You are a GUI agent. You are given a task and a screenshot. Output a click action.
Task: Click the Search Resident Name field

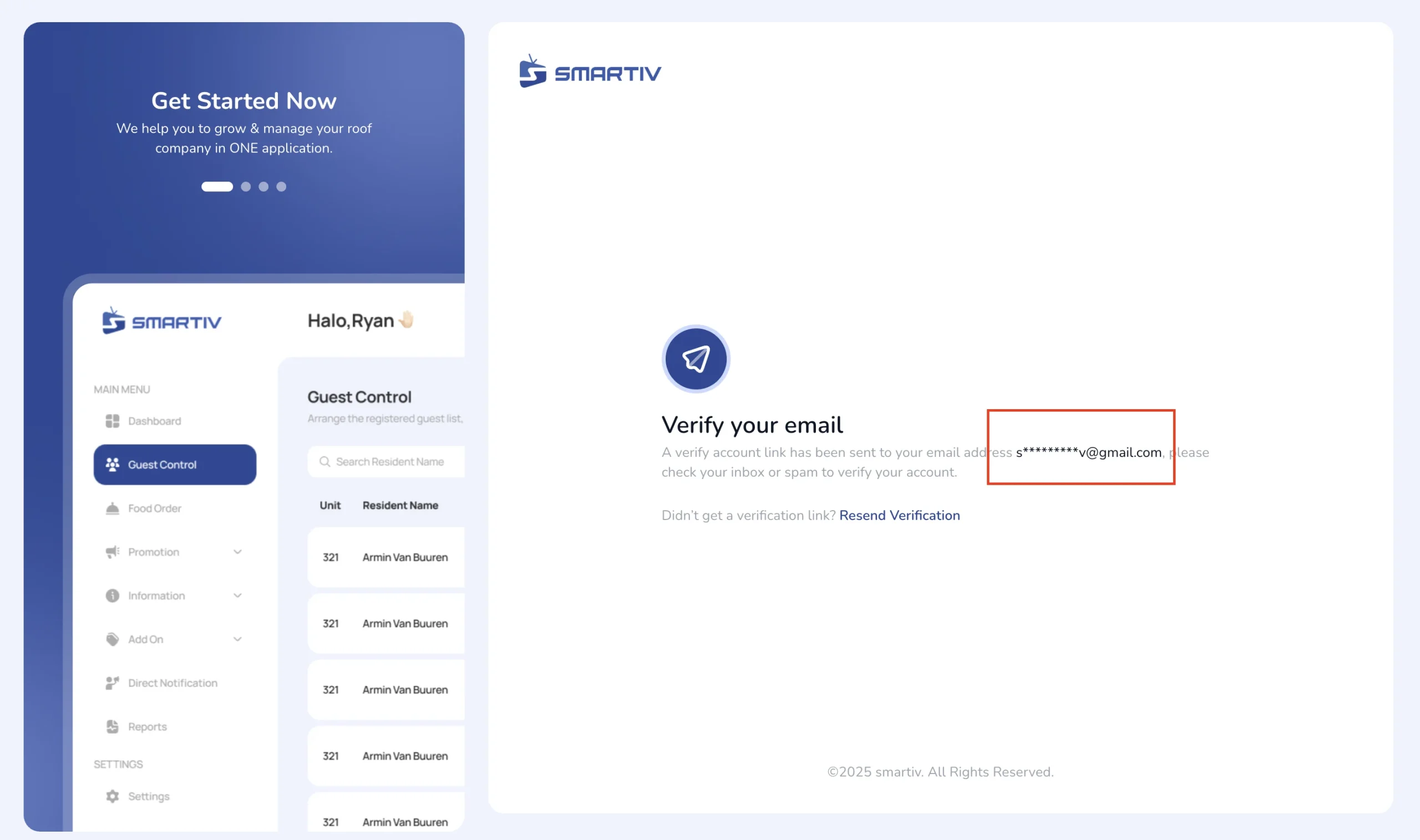coord(386,462)
